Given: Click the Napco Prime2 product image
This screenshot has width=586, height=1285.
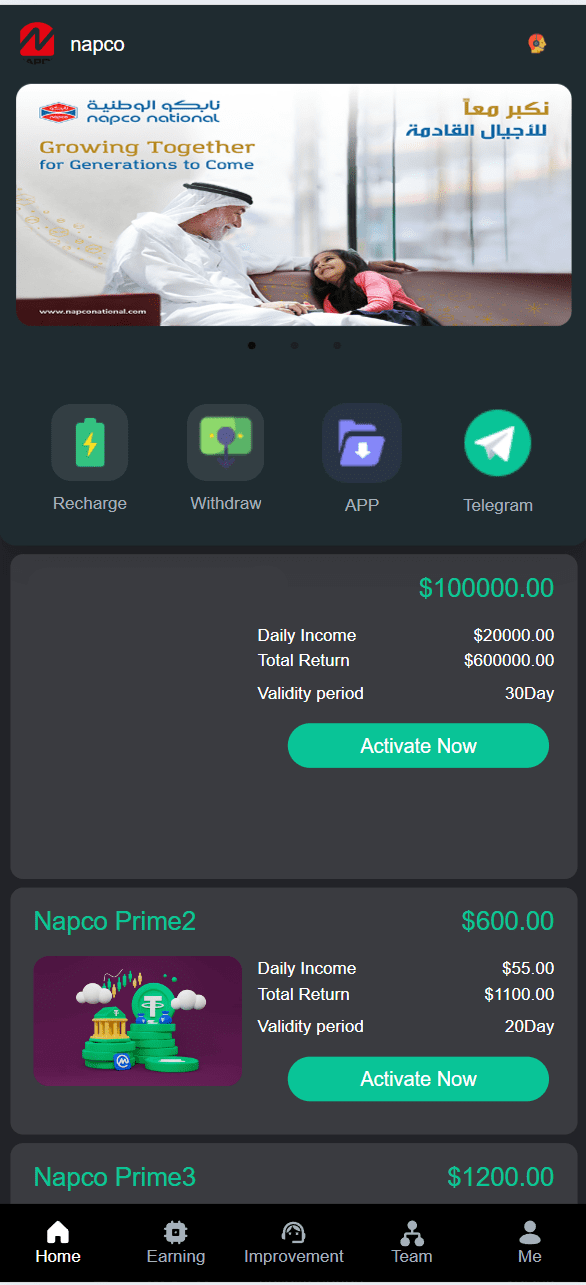Looking at the screenshot, I should (x=138, y=1021).
